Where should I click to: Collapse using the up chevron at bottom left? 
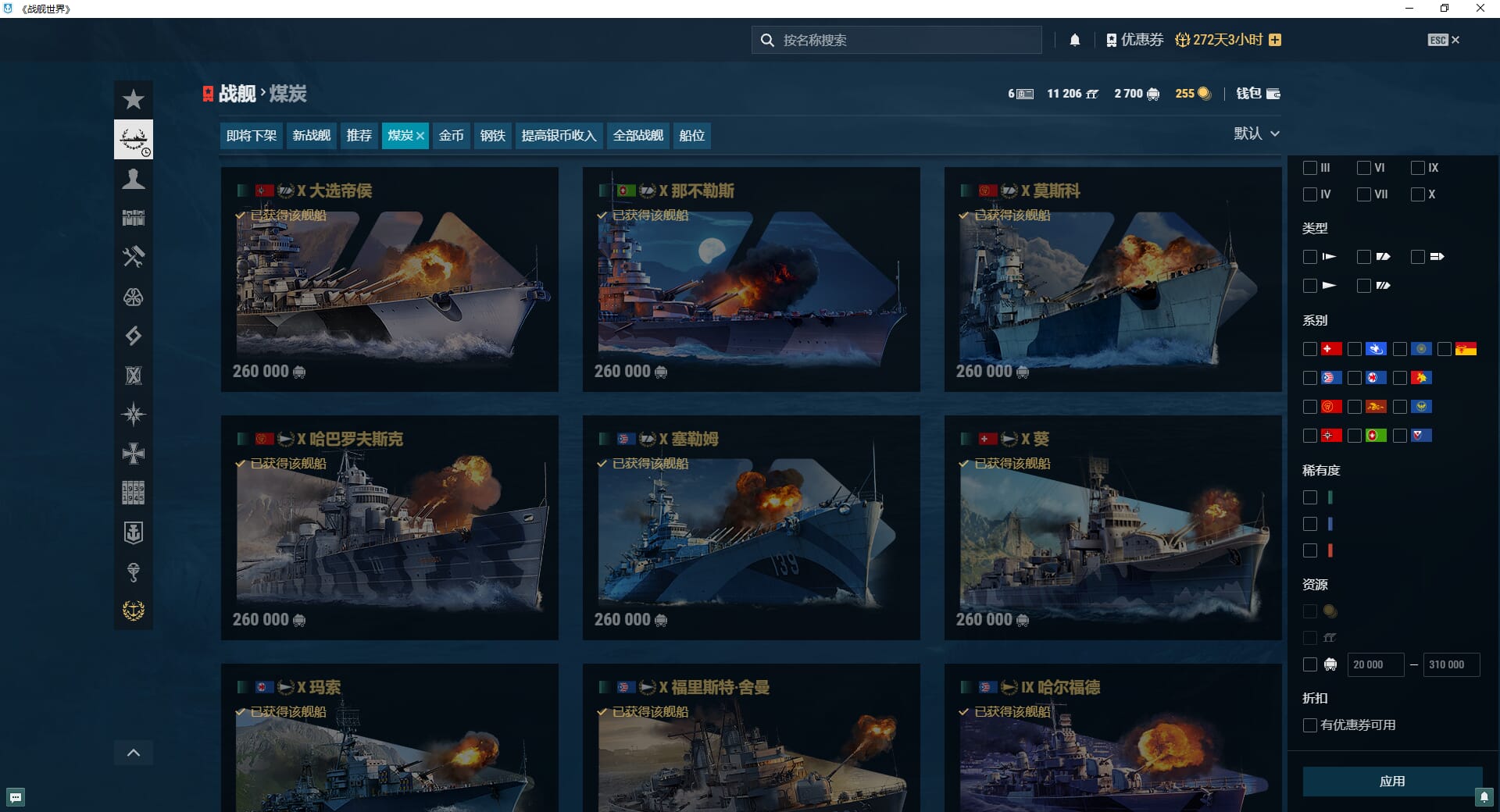tap(134, 753)
